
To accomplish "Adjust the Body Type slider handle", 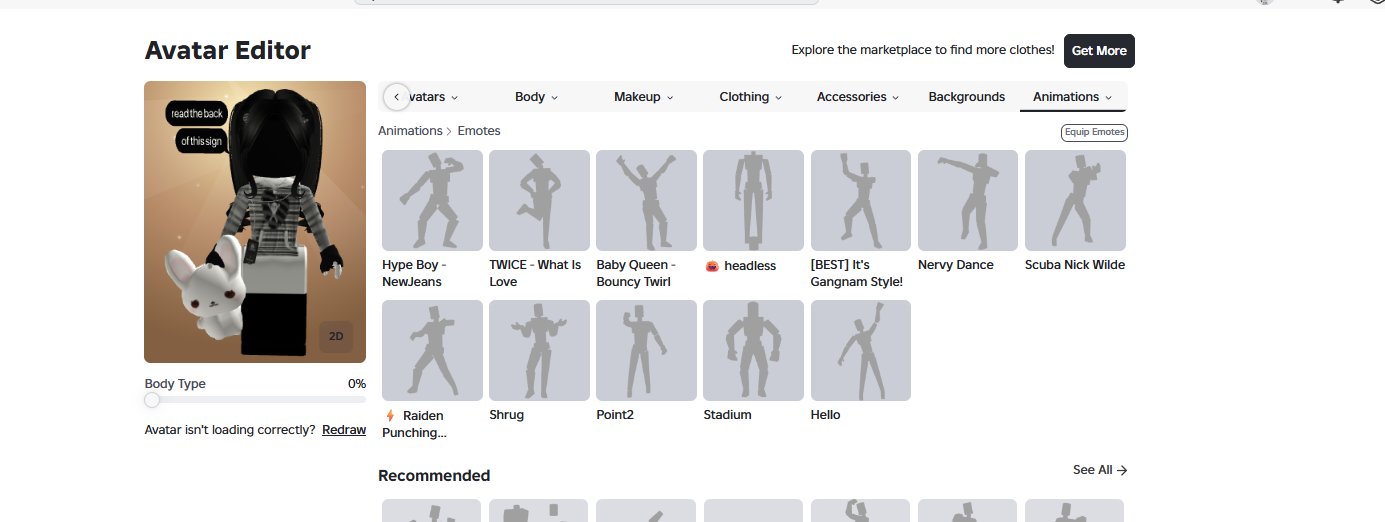I will pos(152,400).
